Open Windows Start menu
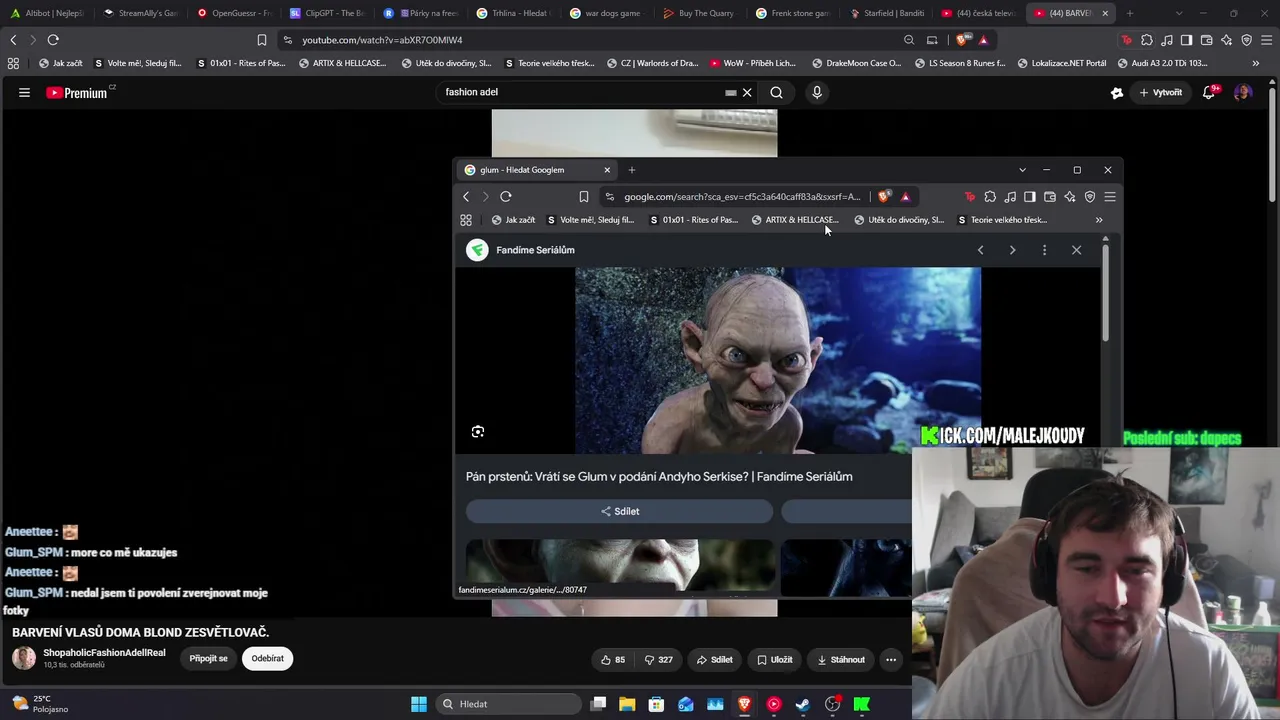The image size is (1280, 720). pyautogui.click(x=419, y=704)
